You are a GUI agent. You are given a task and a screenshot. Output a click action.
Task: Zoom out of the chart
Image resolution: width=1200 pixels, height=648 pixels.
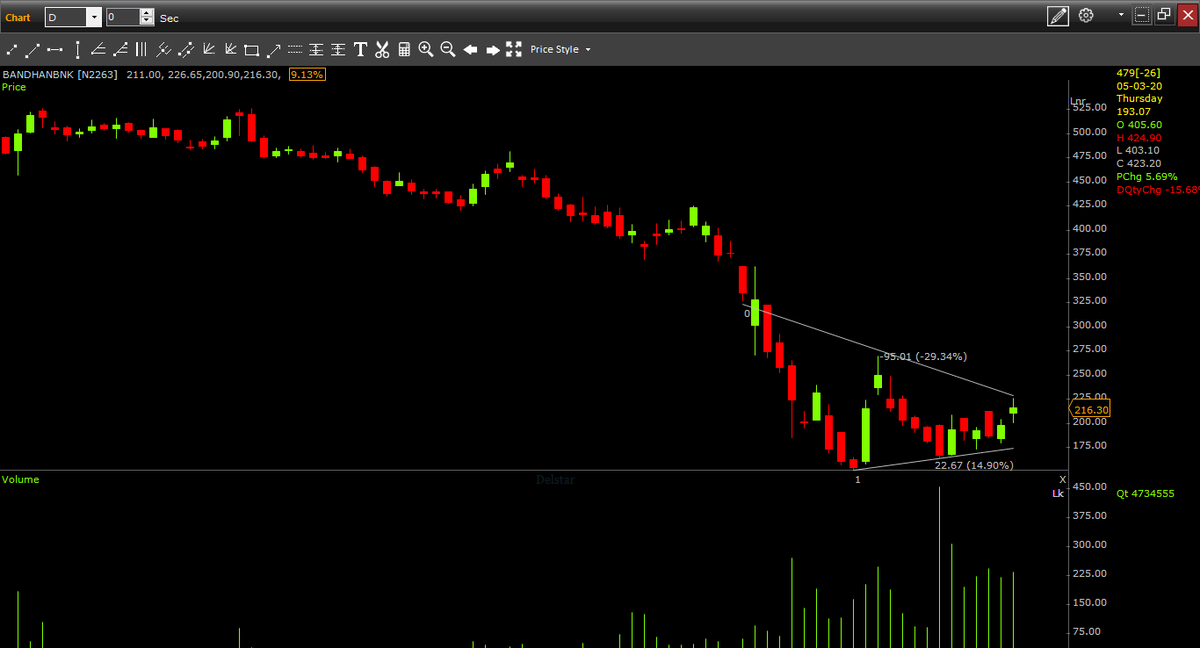448,49
